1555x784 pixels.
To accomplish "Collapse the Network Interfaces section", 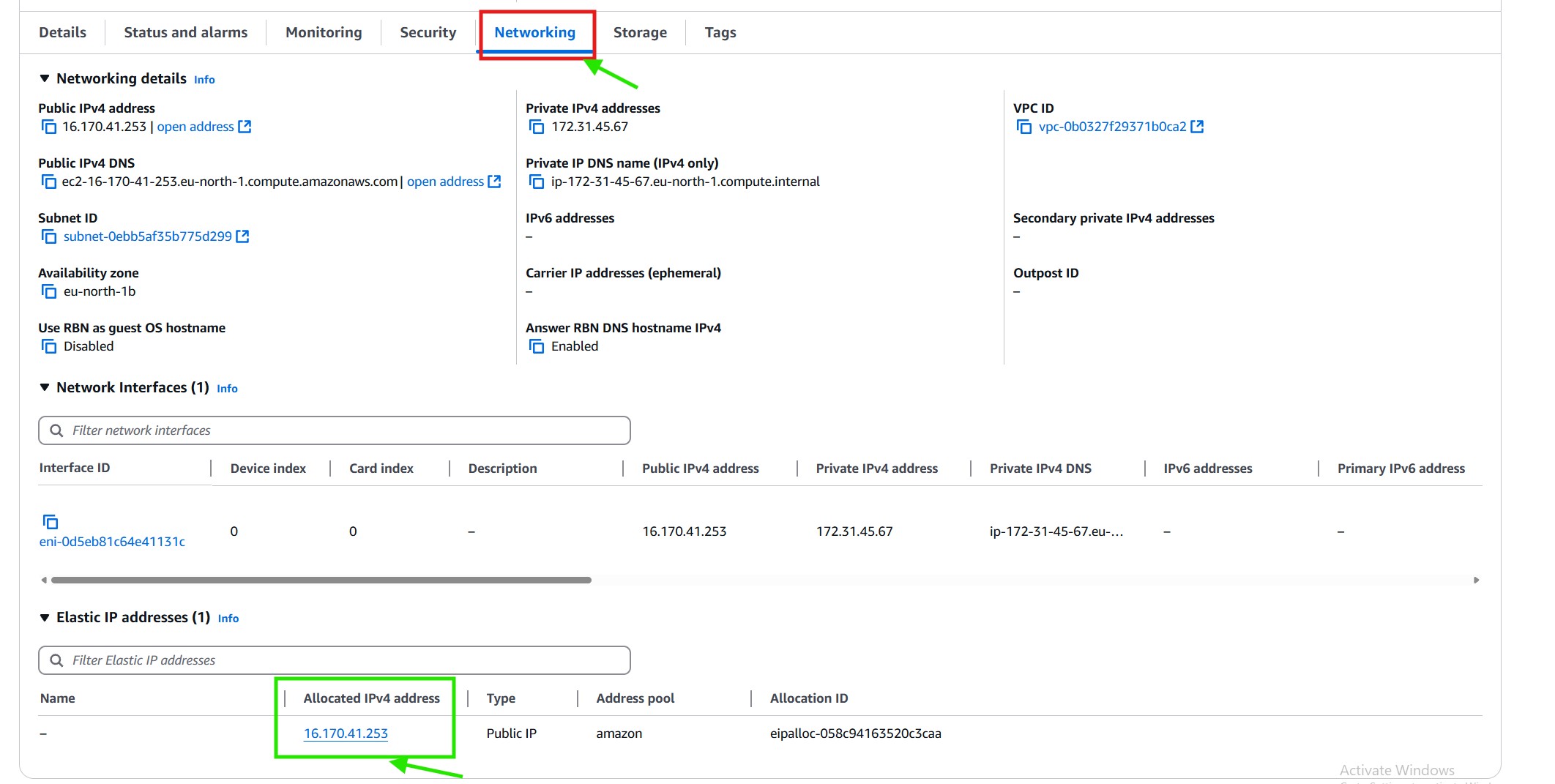I will tap(45, 387).
